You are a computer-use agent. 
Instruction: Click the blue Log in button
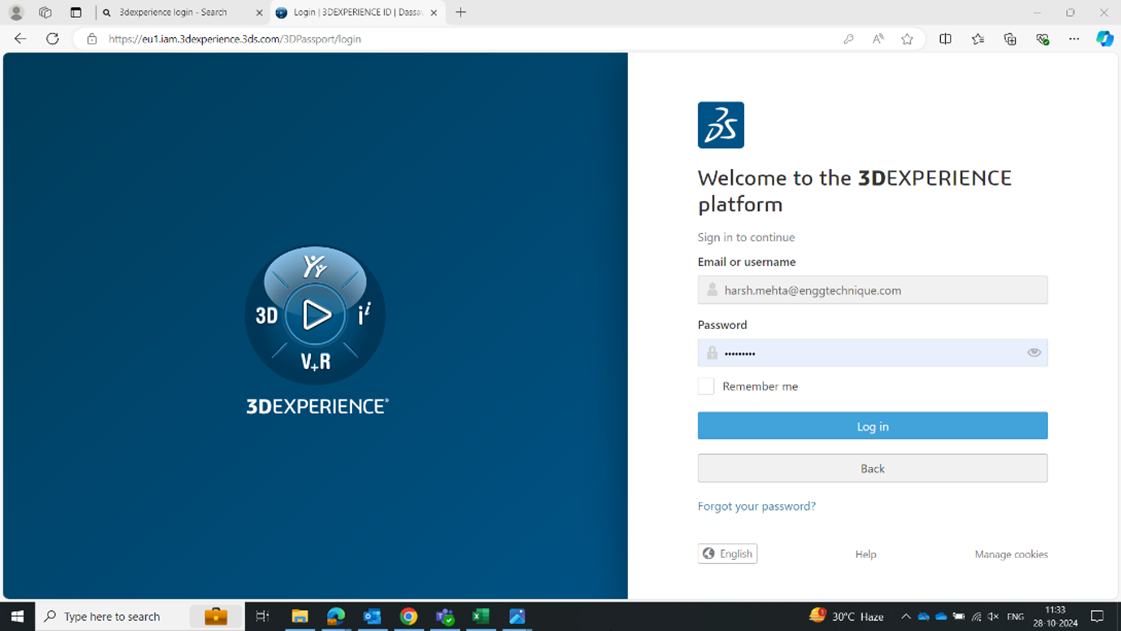pyautogui.click(x=872, y=426)
